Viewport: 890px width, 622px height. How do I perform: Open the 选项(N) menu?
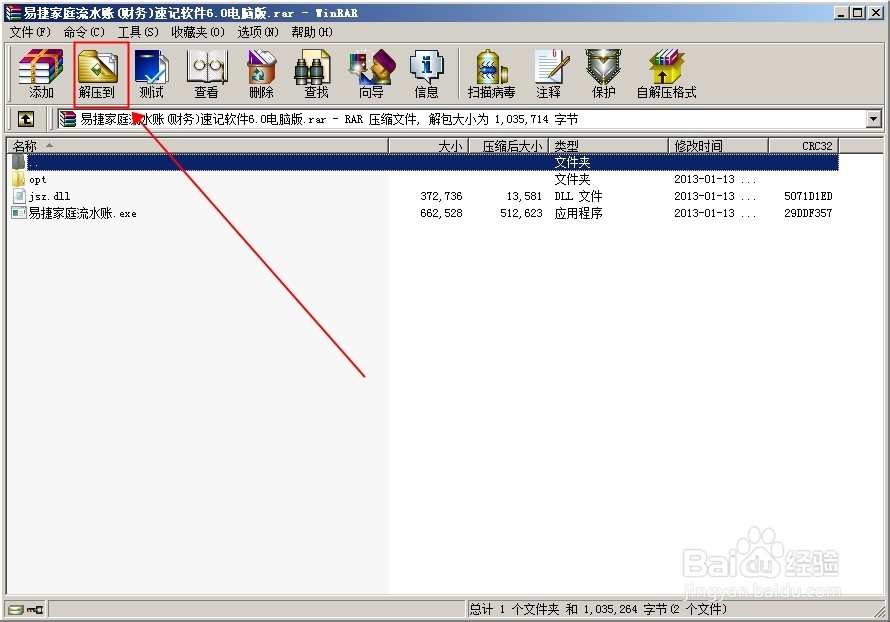pos(258,32)
